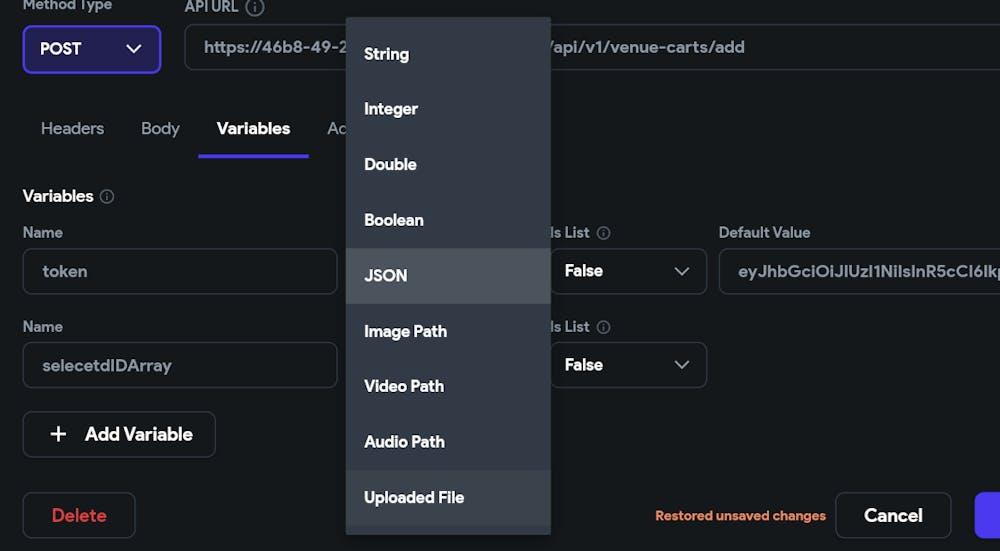This screenshot has height=551, width=1000.
Task: Select Uploaded File type option
Action: [448, 497]
